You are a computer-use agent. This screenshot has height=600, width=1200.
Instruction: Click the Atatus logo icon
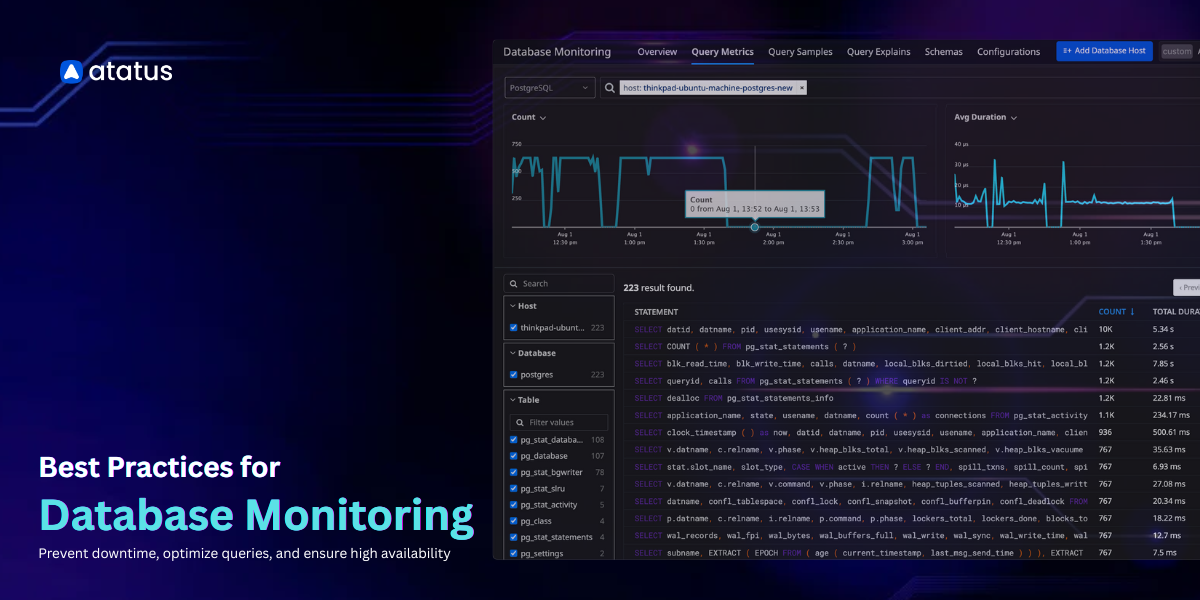[x=70, y=71]
